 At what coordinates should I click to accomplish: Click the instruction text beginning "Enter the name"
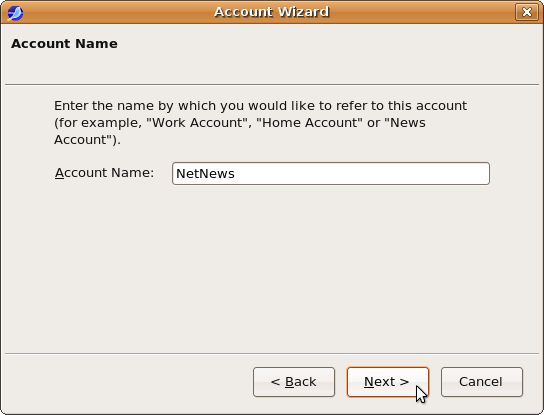point(260,122)
